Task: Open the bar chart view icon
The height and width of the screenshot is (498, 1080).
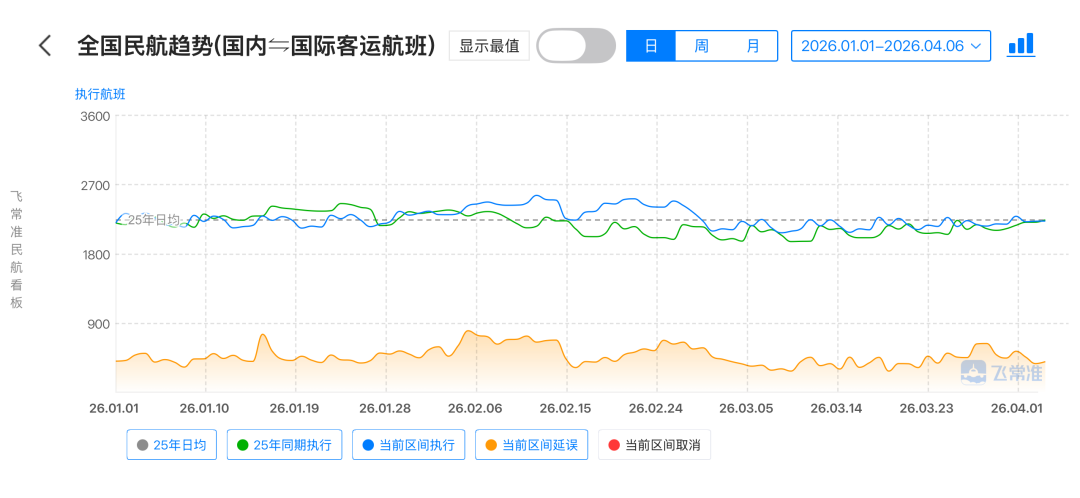Action: point(1020,45)
